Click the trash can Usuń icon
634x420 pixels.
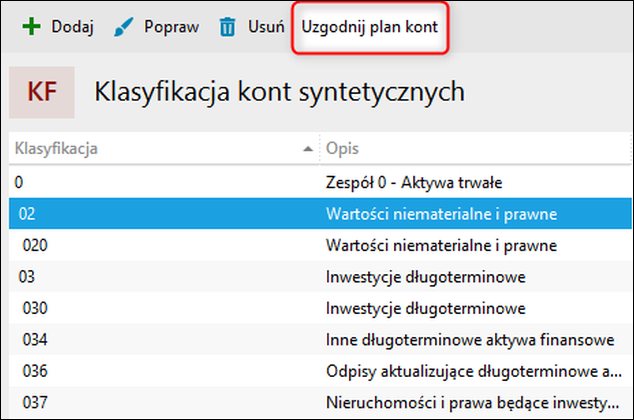click(227, 27)
